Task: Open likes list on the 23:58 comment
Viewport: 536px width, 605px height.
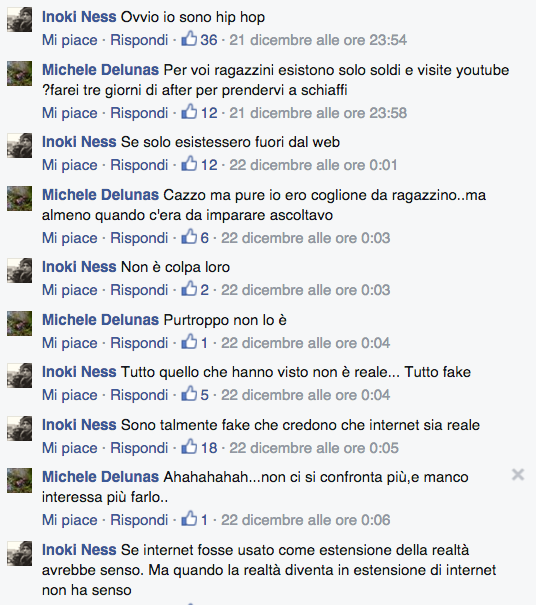Action: point(199,113)
